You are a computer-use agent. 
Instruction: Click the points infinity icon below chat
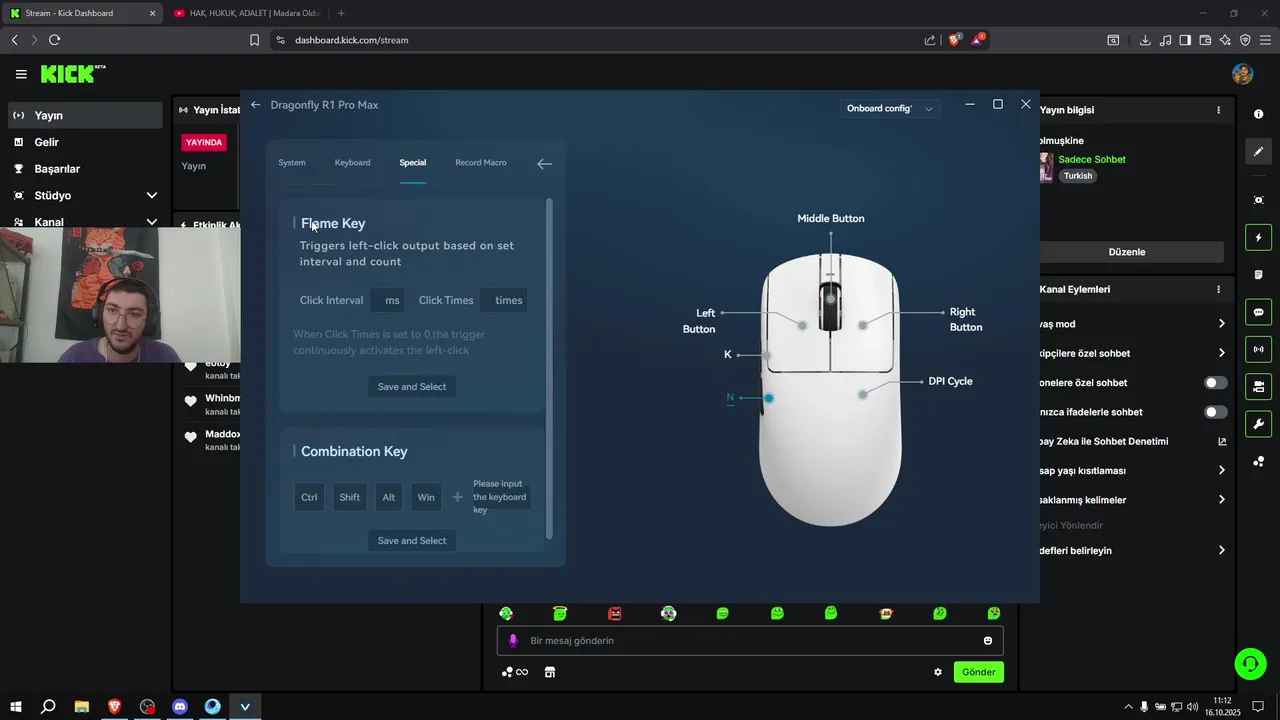tap(515, 672)
